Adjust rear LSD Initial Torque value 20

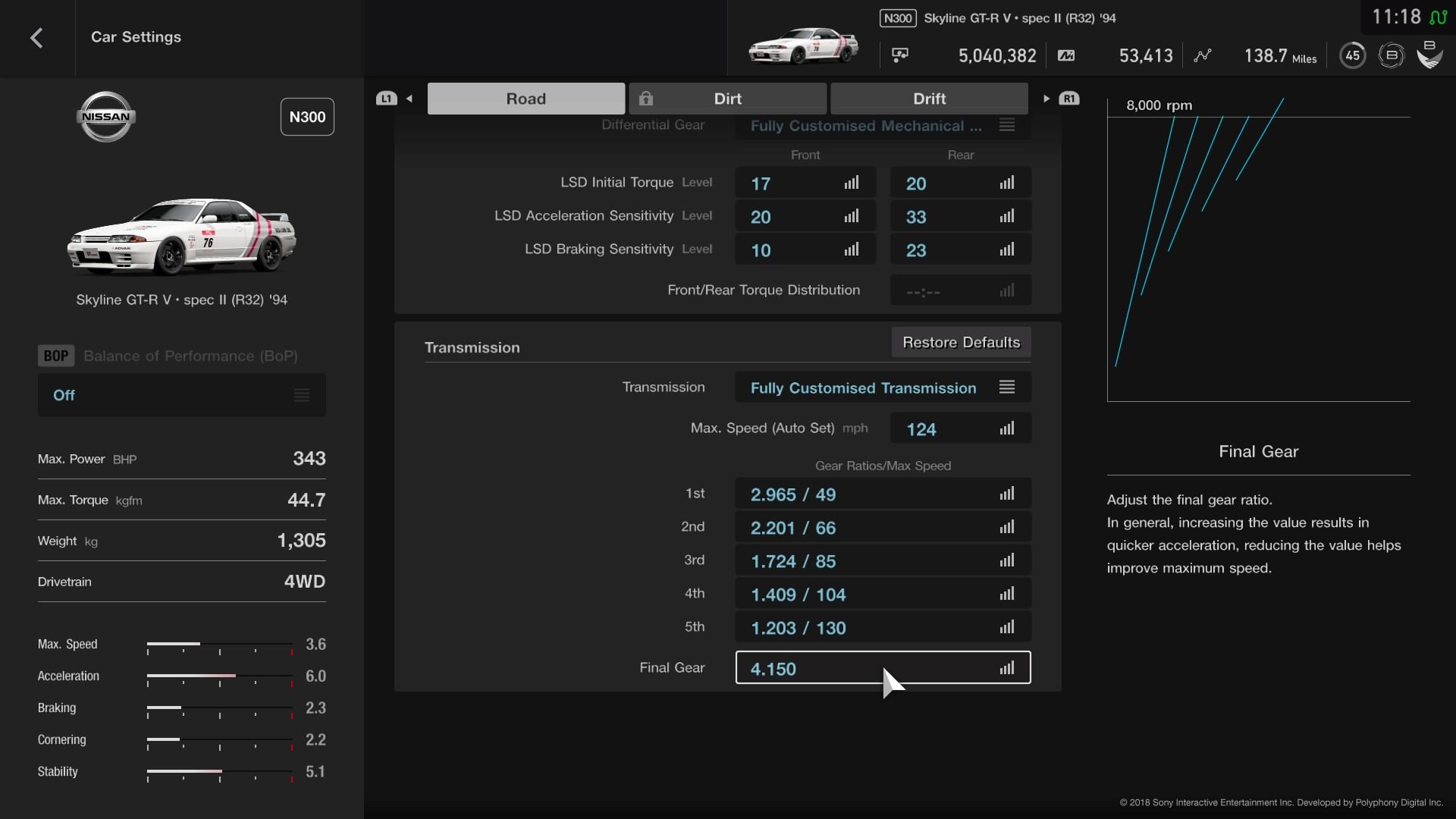click(961, 183)
